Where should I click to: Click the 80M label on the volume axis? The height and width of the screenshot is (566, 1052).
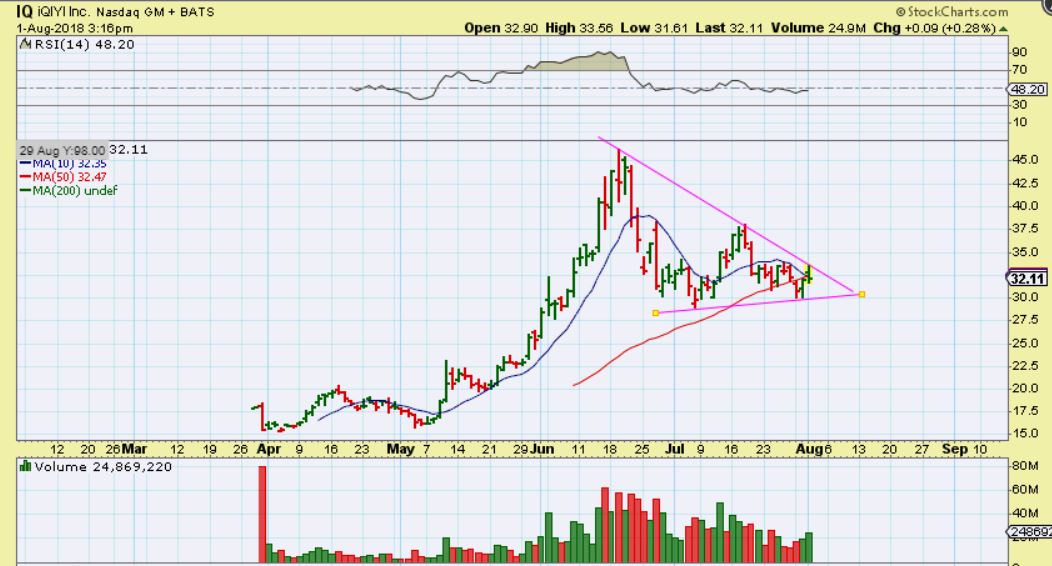[x=1024, y=465]
